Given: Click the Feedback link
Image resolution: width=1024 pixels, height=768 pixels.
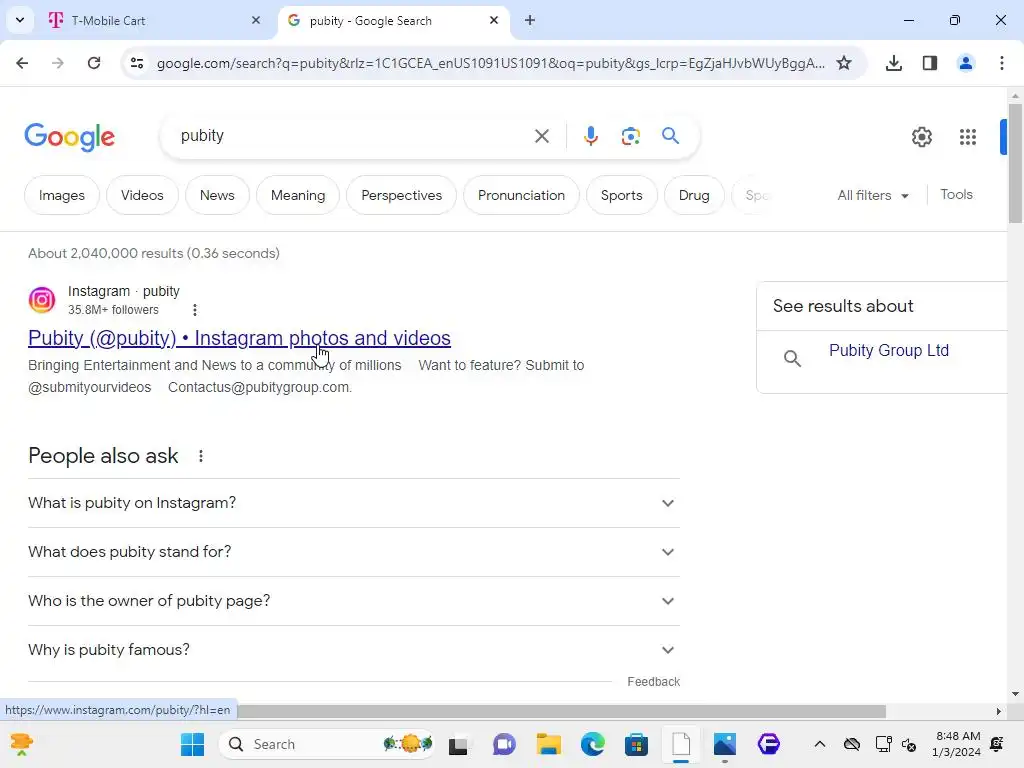Looking at the screenshot, I should (x=653, y=682).
